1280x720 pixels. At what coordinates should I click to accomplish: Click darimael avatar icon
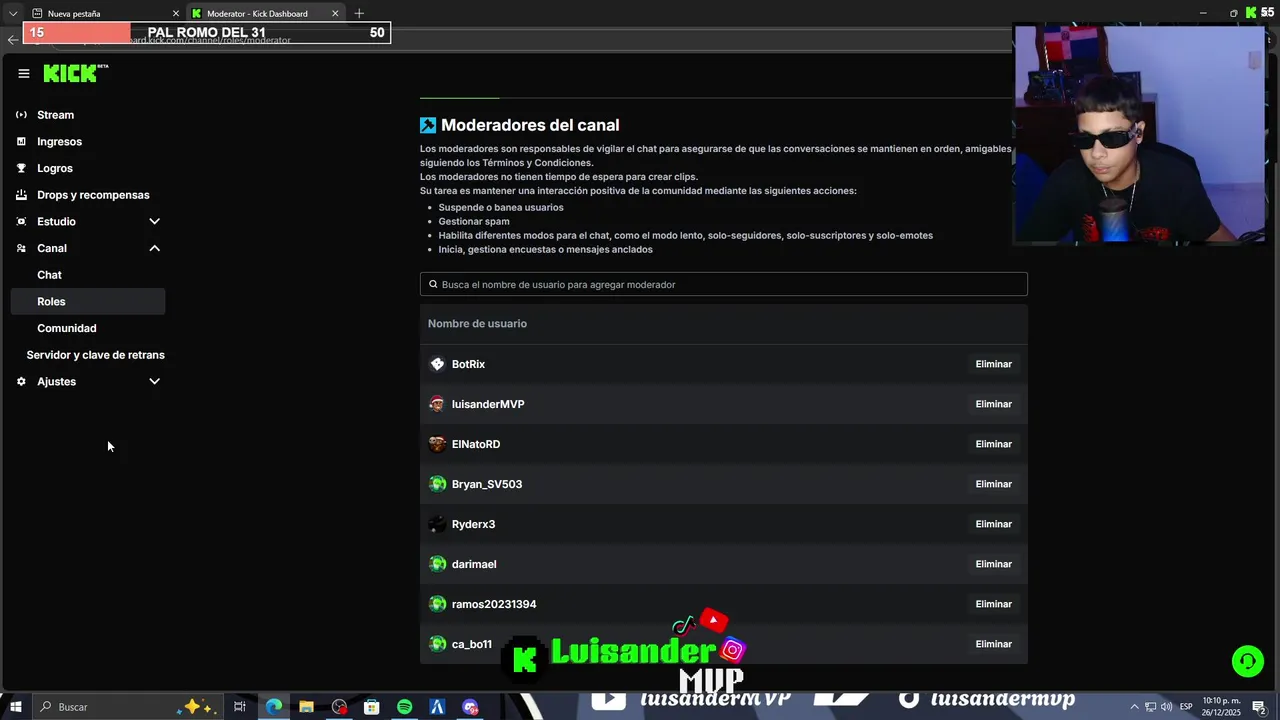point(437,564)
